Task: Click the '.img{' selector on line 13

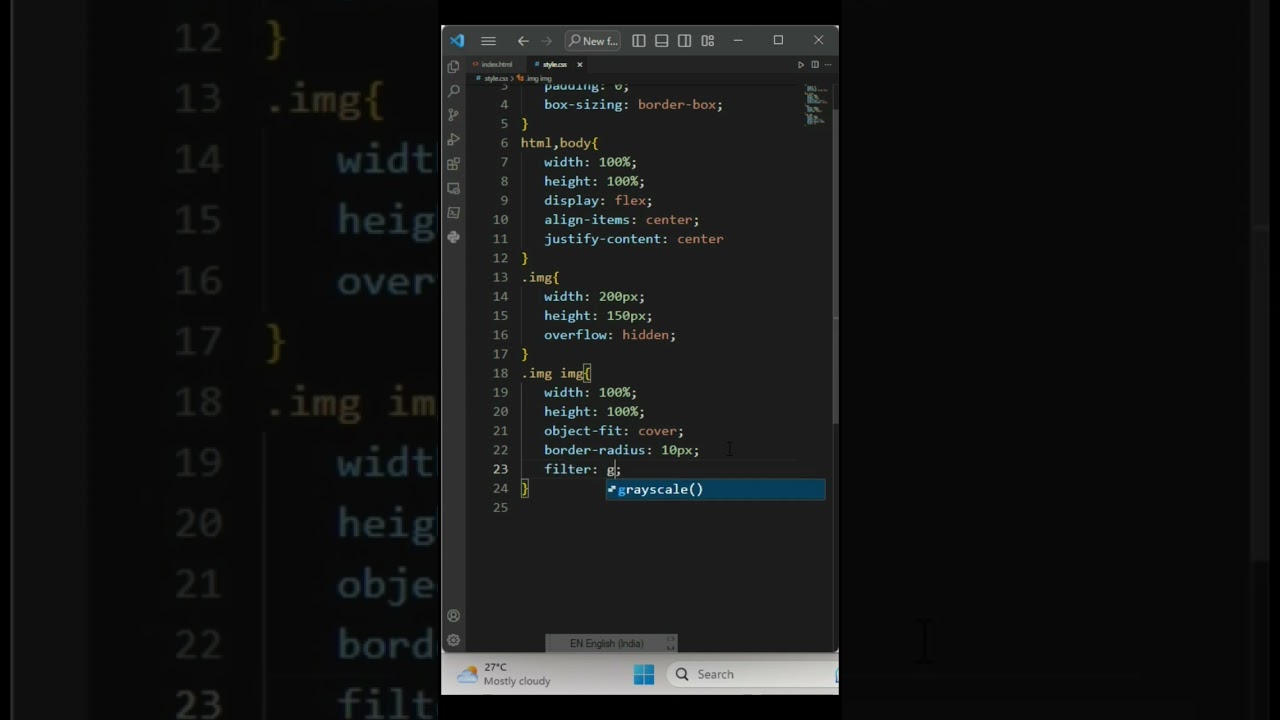Action: point(540,277)
